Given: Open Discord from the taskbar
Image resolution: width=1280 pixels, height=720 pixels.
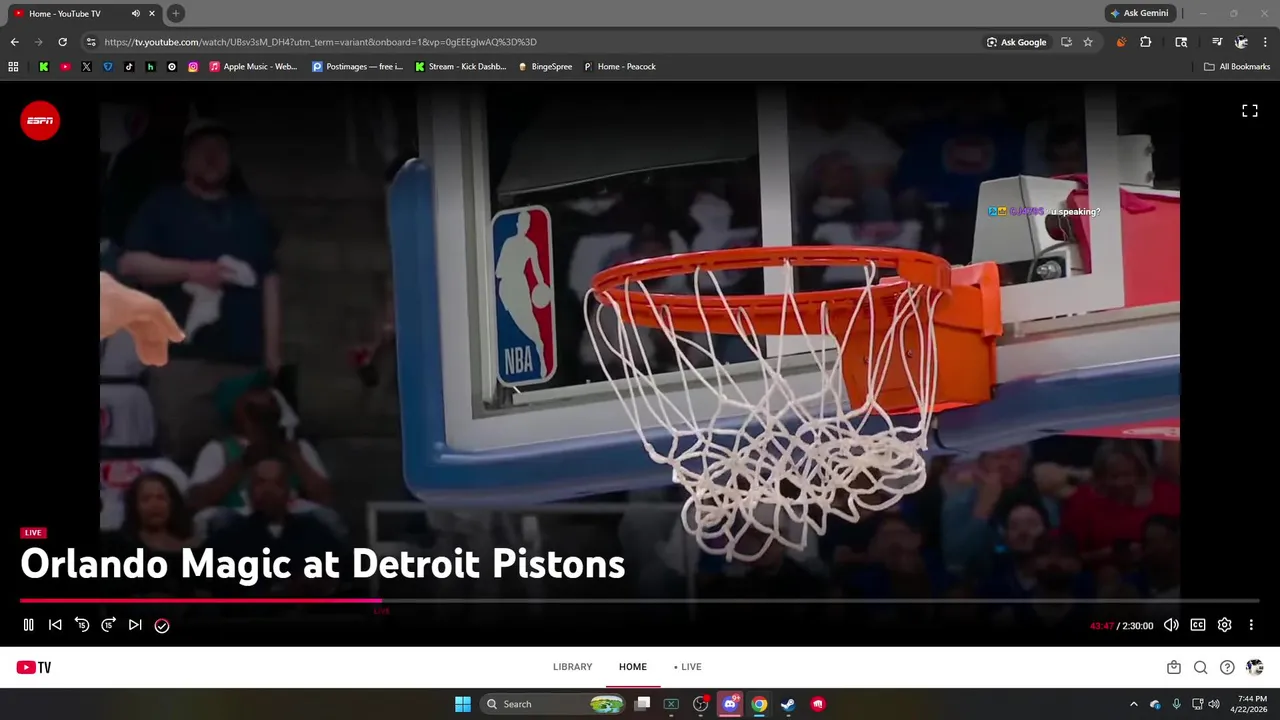Looking at the screenshot, I should [730, 704].
